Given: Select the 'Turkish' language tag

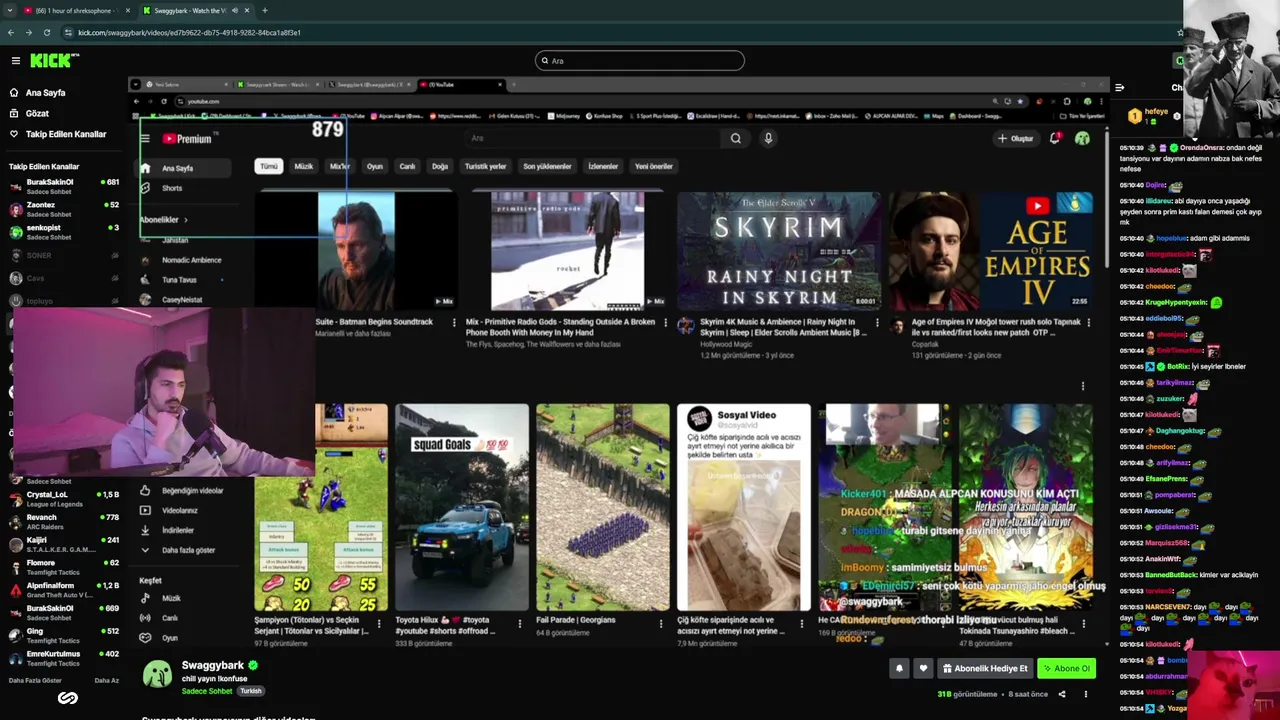Looking at the screenshot, I should [250, 691].
